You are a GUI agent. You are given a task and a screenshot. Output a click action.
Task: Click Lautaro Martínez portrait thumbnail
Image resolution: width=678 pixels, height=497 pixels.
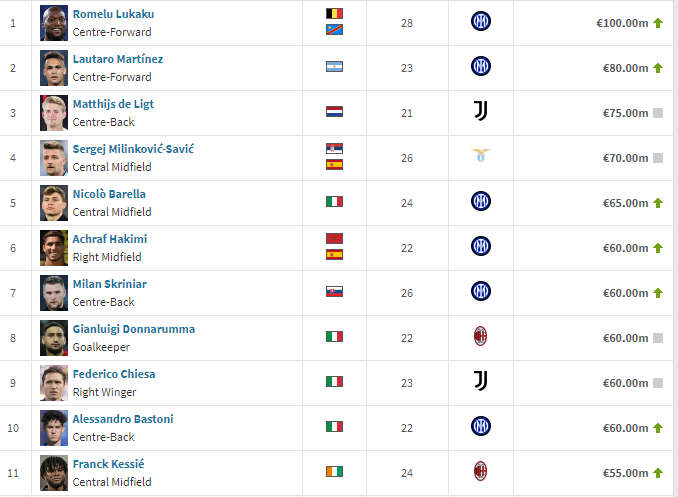point(54,67)
